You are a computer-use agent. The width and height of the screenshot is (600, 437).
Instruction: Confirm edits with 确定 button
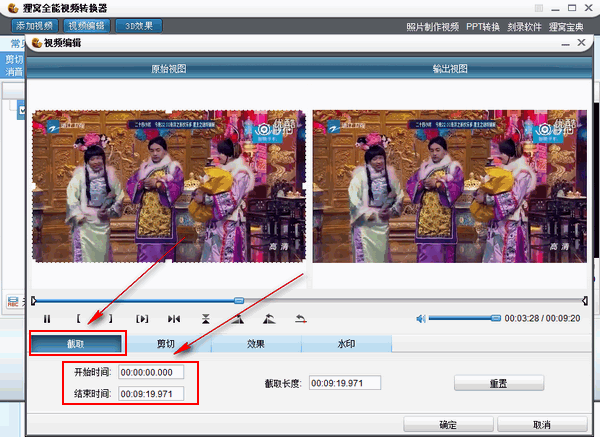coord(448,425)
